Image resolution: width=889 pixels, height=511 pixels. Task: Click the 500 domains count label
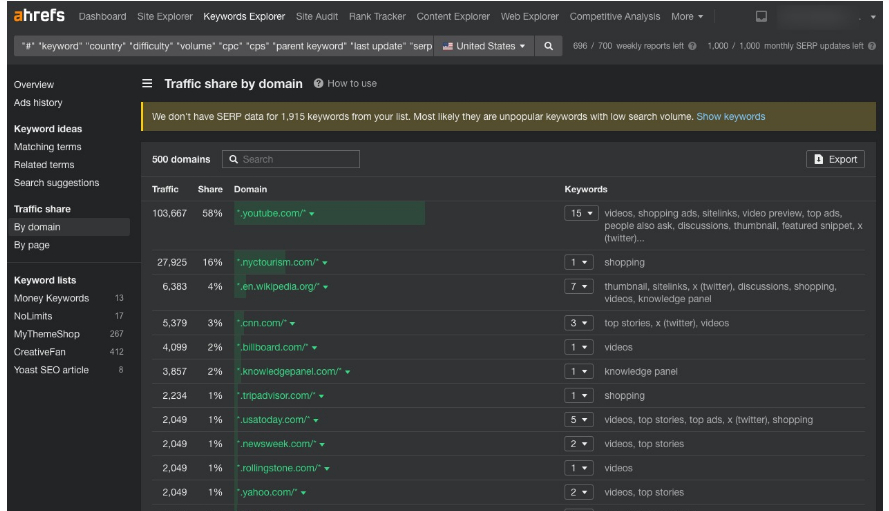(x=181, y=159)
